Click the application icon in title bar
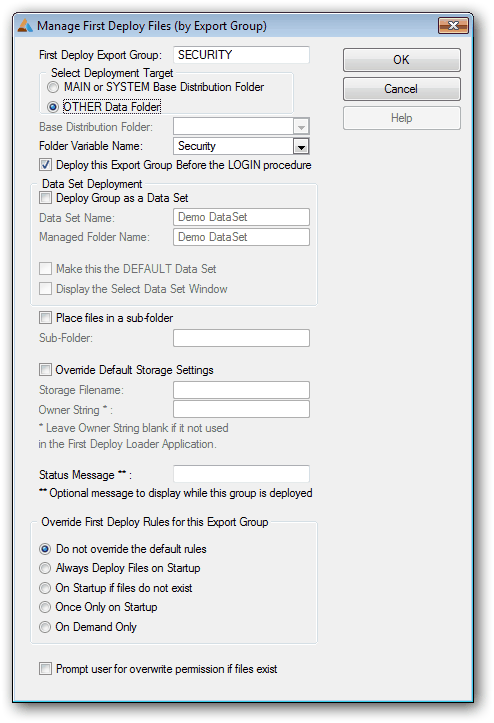Viewport: 494px width, 723px height. 25,25
